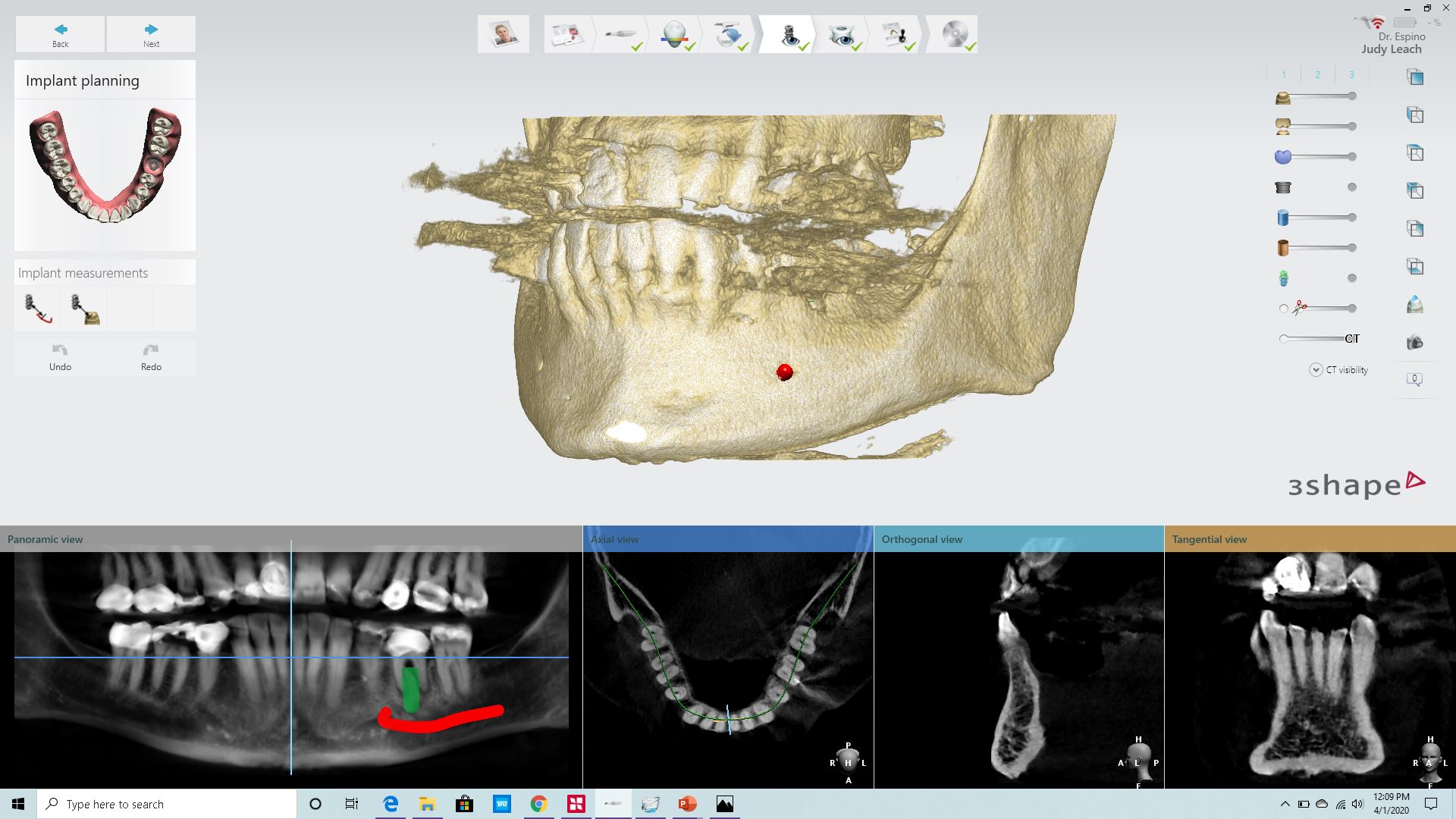Select the implant-to-implant measurement tool
This screenshot has width=1456, height=819.
click(x=36, y=308)
